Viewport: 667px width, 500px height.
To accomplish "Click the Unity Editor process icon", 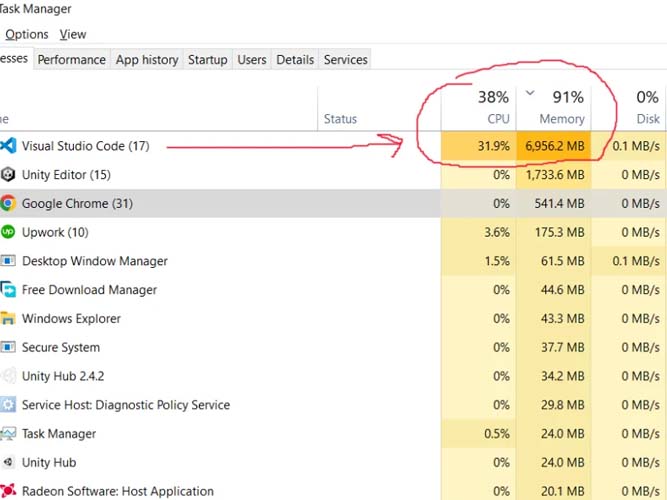I will 8,175.
